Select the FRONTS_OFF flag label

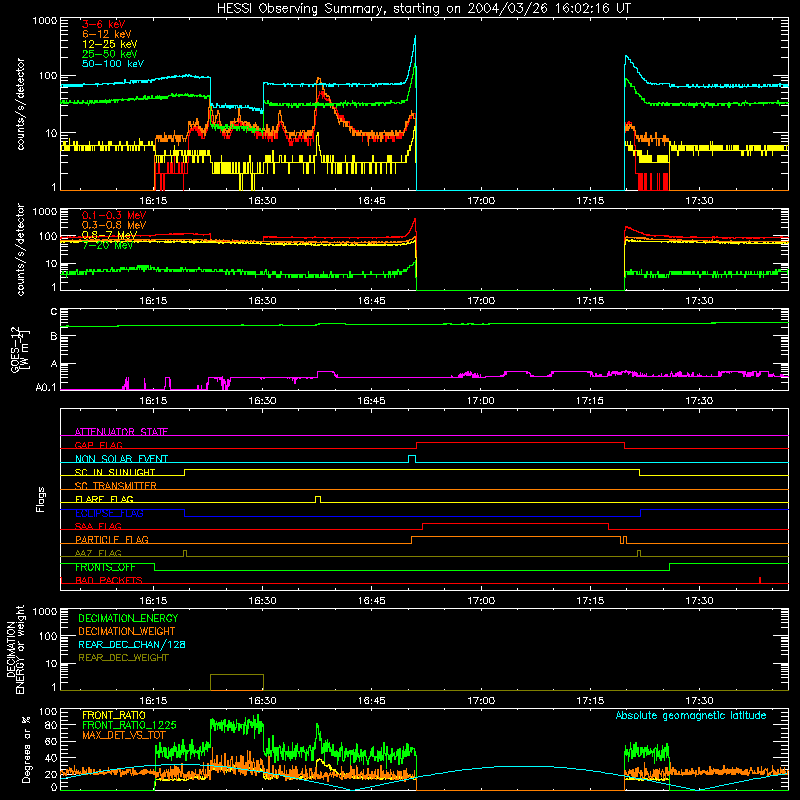tap(105, 567)
